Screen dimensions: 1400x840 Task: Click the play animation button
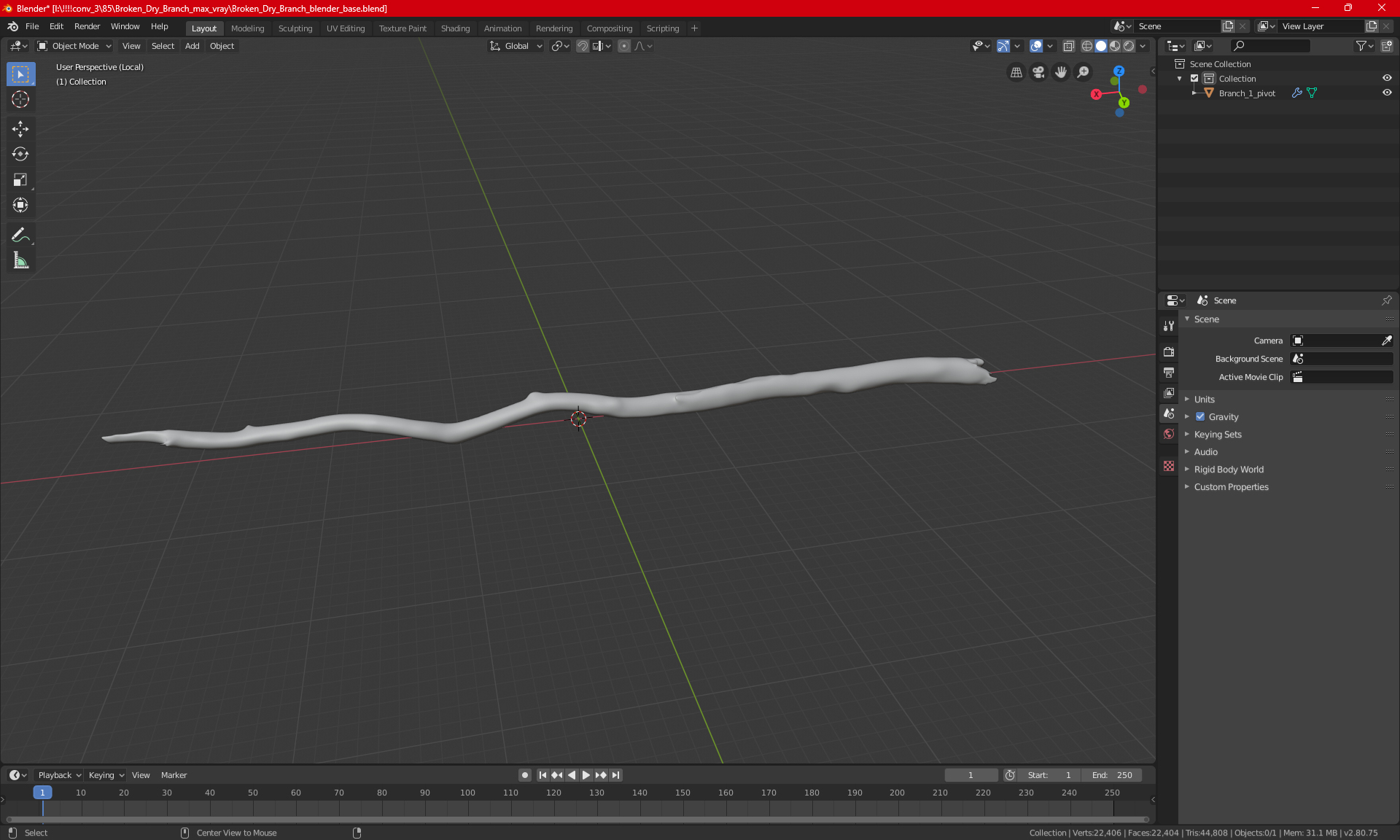coord(586,775)
